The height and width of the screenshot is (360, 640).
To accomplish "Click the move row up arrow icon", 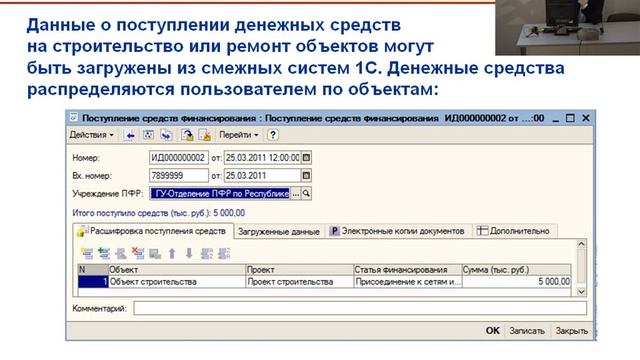I will tap(172, 253).
